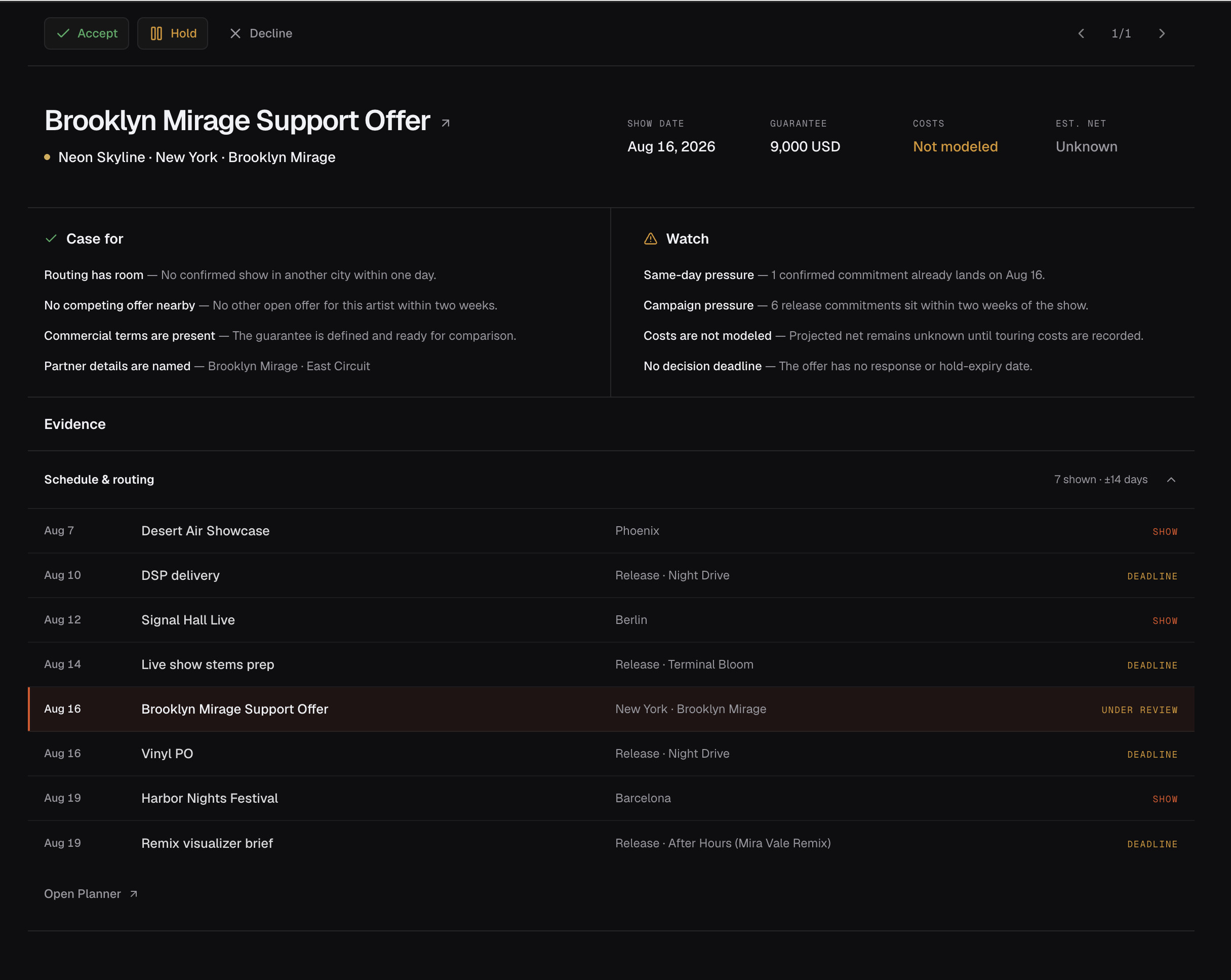Open Planner link
The width and height of the screenshot is (1231, 980).
(x=91, y=894)
